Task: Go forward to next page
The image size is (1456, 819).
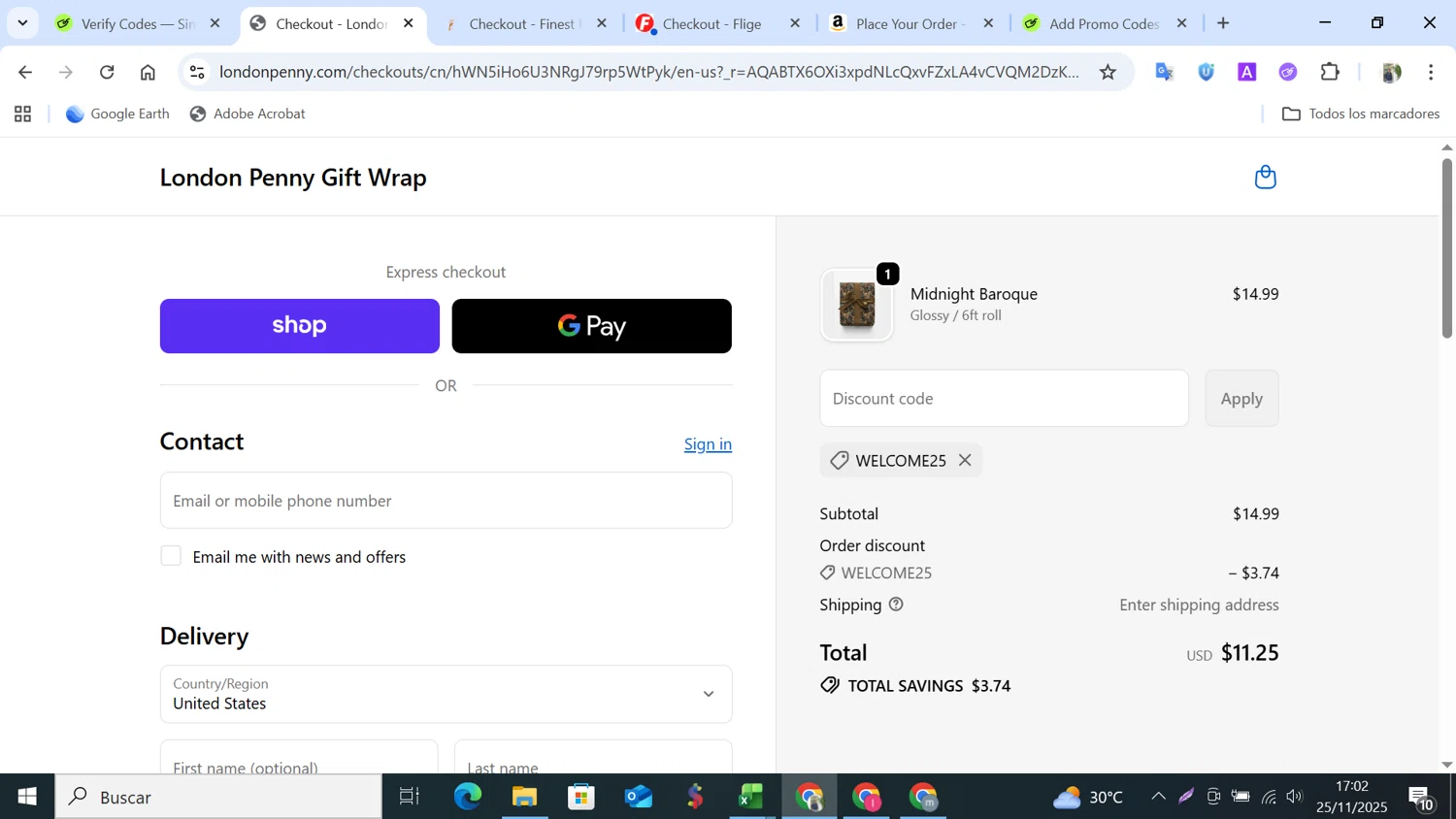Action: point(66,72)
